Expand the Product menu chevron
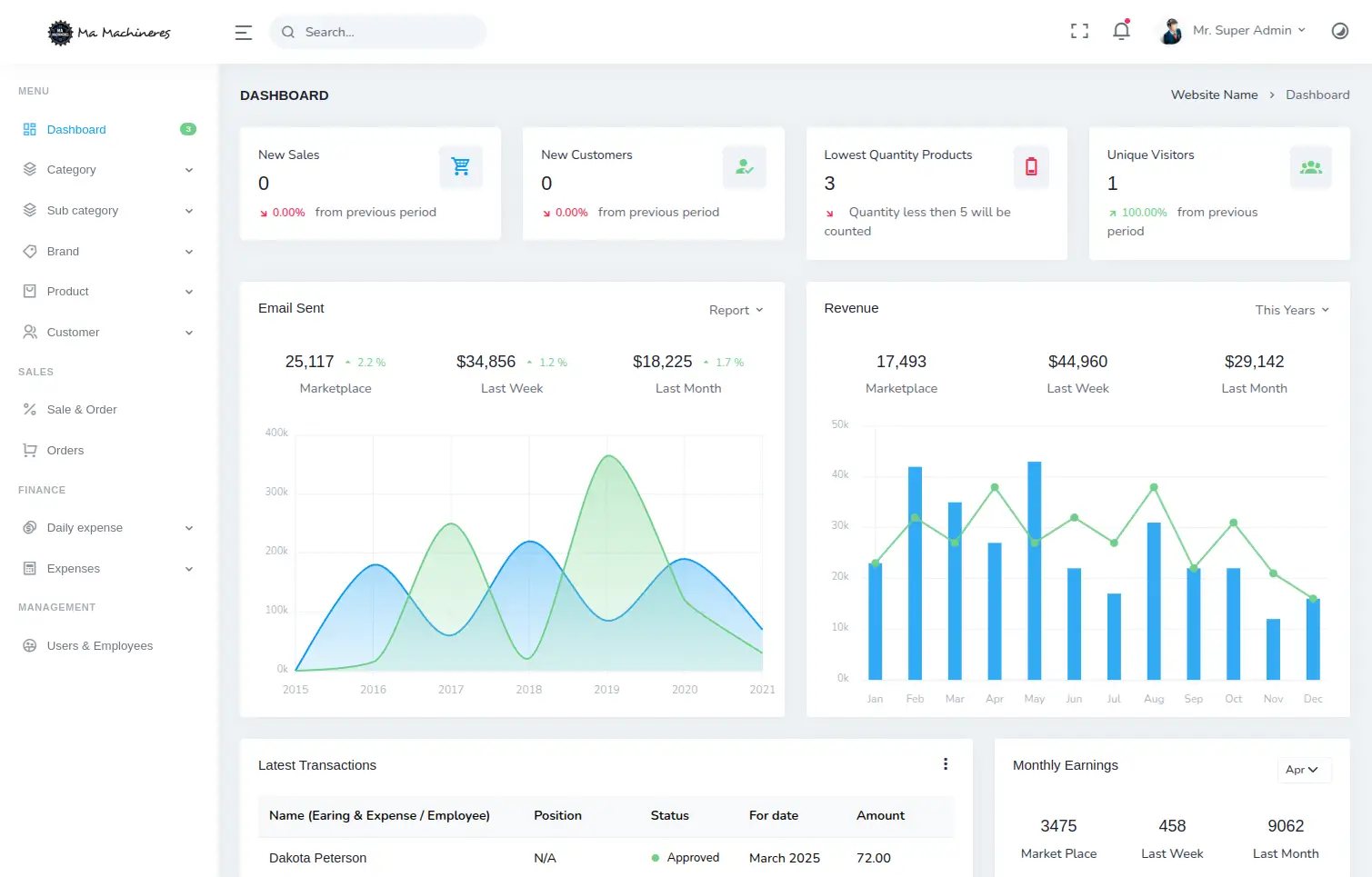 (x=189, y=292)
